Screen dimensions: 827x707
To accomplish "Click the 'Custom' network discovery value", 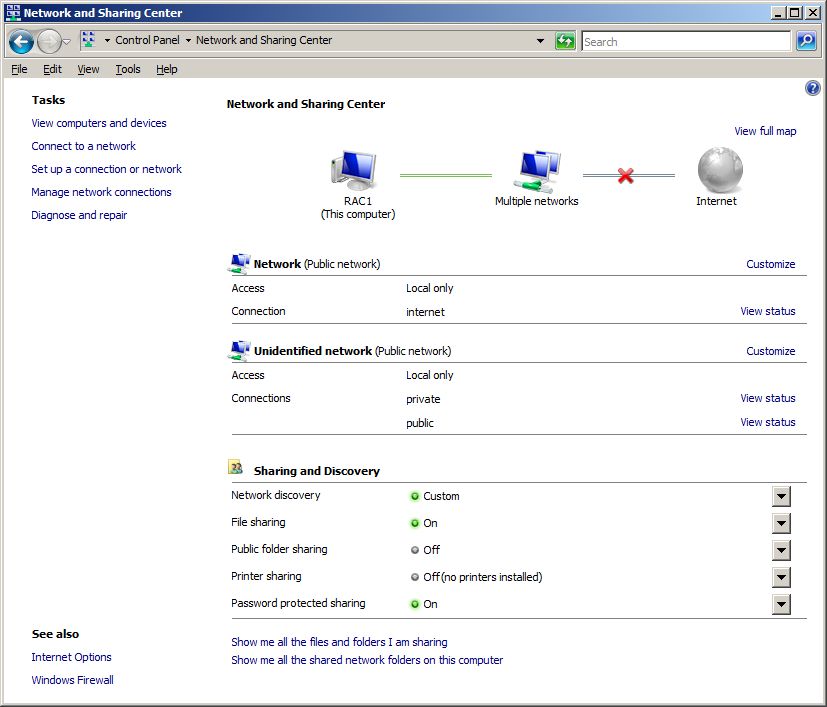I will pyautogui.click(x=441, y=496).
